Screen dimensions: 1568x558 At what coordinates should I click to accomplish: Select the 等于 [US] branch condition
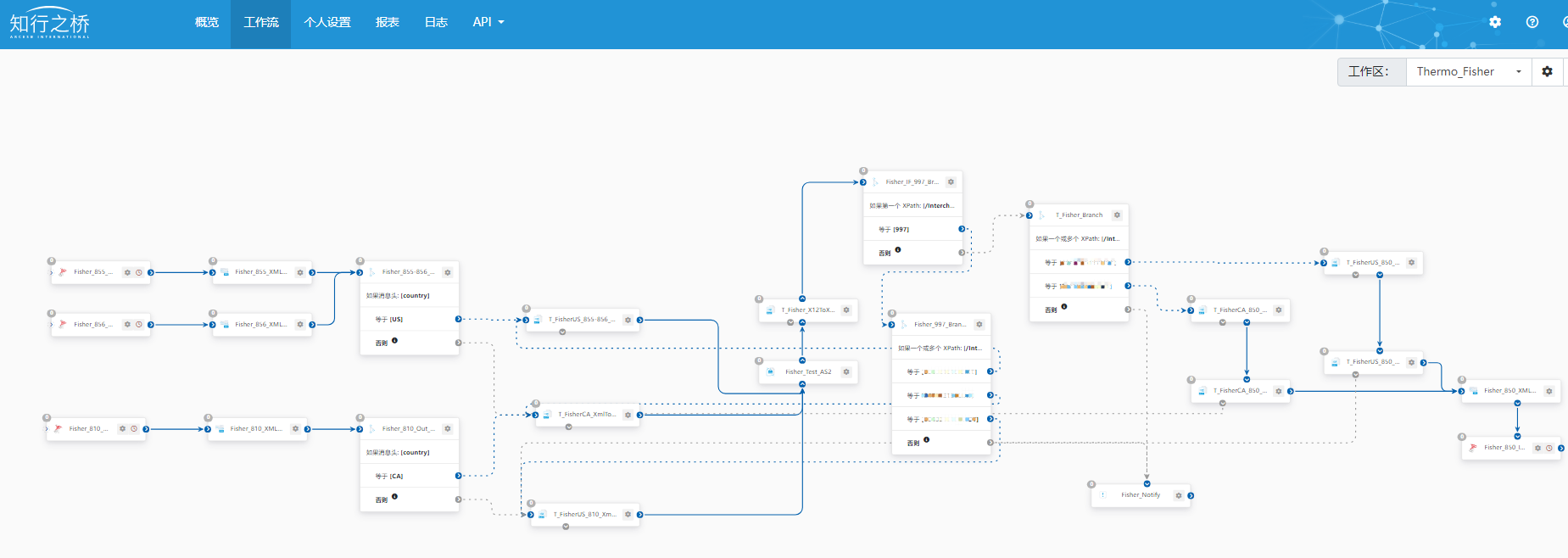point(410,320)
